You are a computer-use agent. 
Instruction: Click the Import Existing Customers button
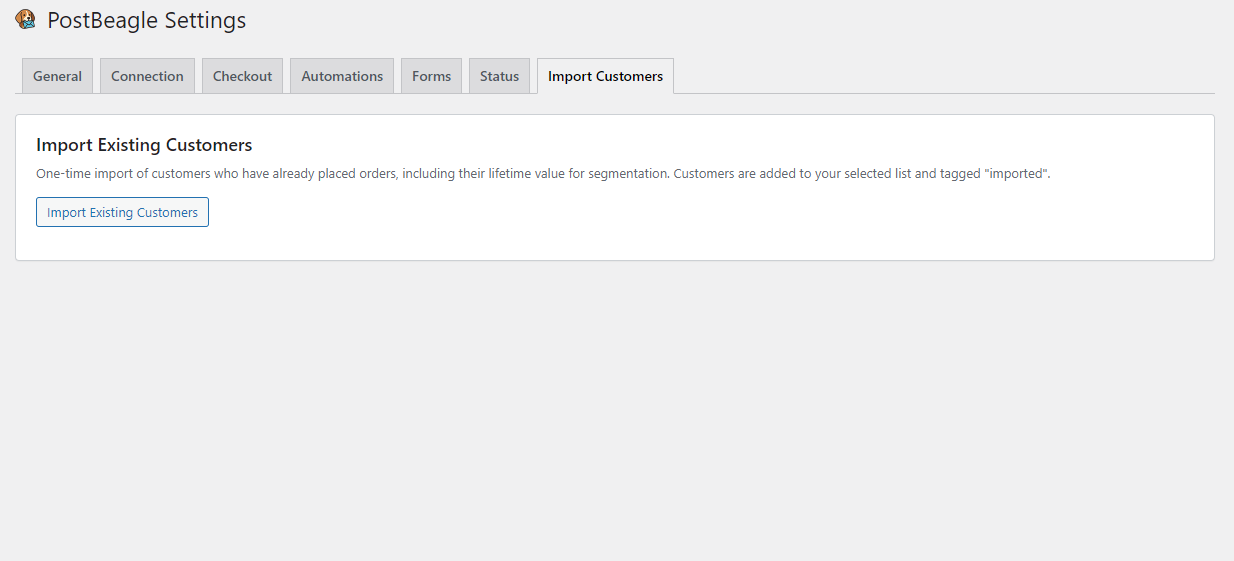[x=122, y=212]
